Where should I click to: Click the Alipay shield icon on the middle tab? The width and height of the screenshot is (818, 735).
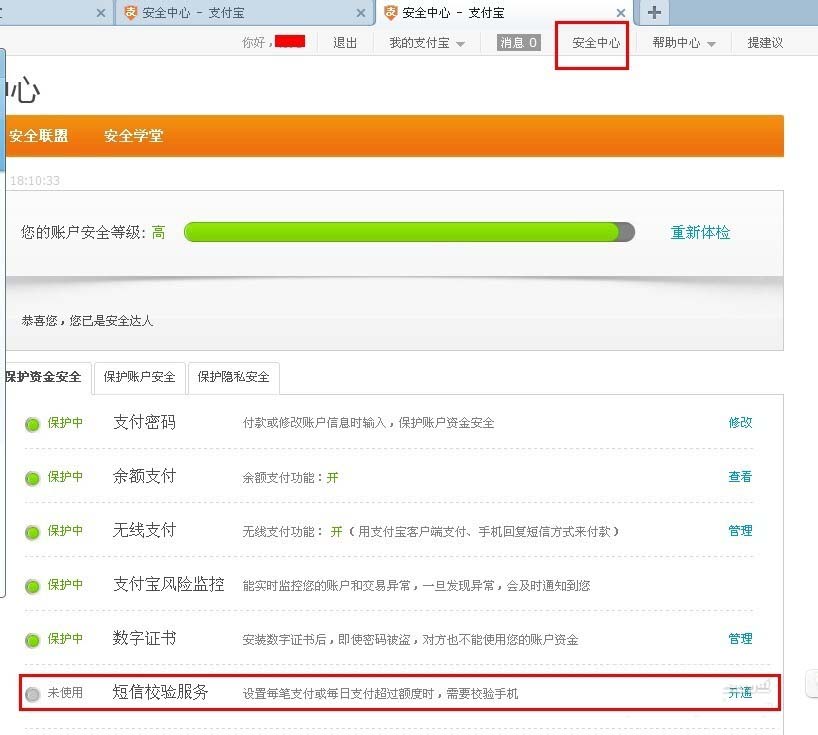click(x=131, y=13)
